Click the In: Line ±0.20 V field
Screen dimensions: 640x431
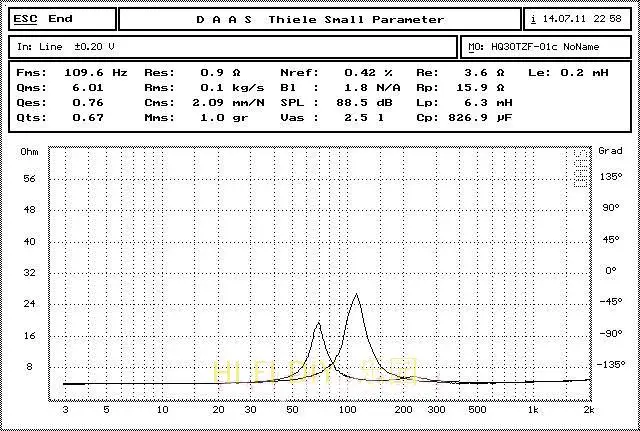[233, 47]
